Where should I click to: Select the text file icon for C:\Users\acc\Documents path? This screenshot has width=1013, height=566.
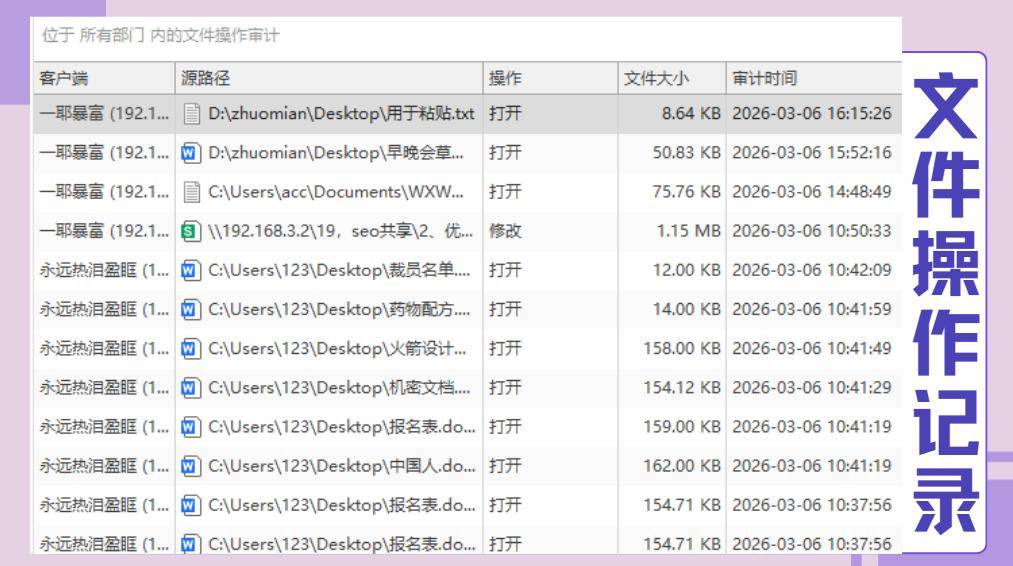tap(192, 192)
